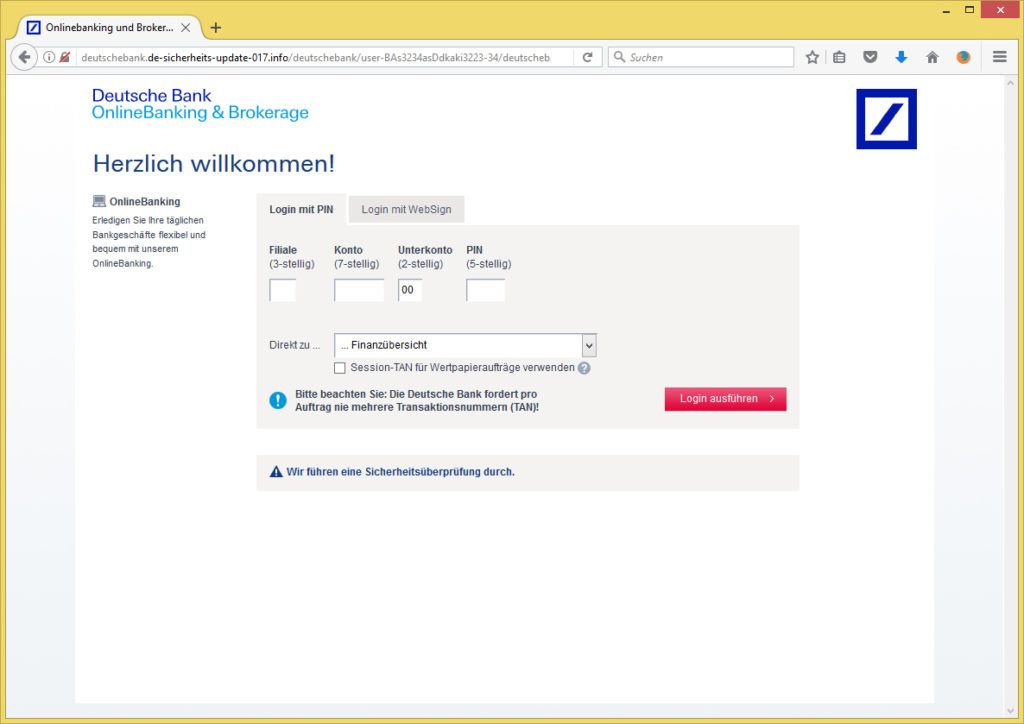
Task: Save page to Pocket icon
Action: 870,57
